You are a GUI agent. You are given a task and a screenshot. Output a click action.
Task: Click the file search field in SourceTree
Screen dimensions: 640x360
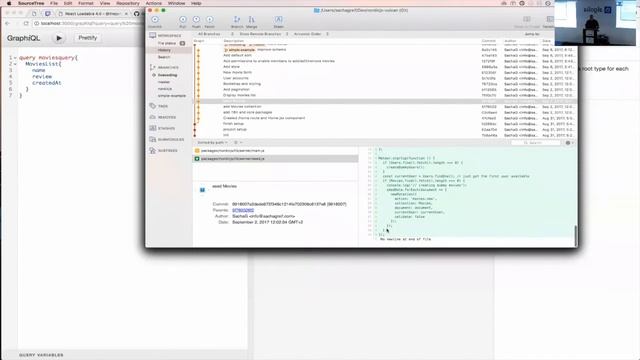(x=536, y=143)
